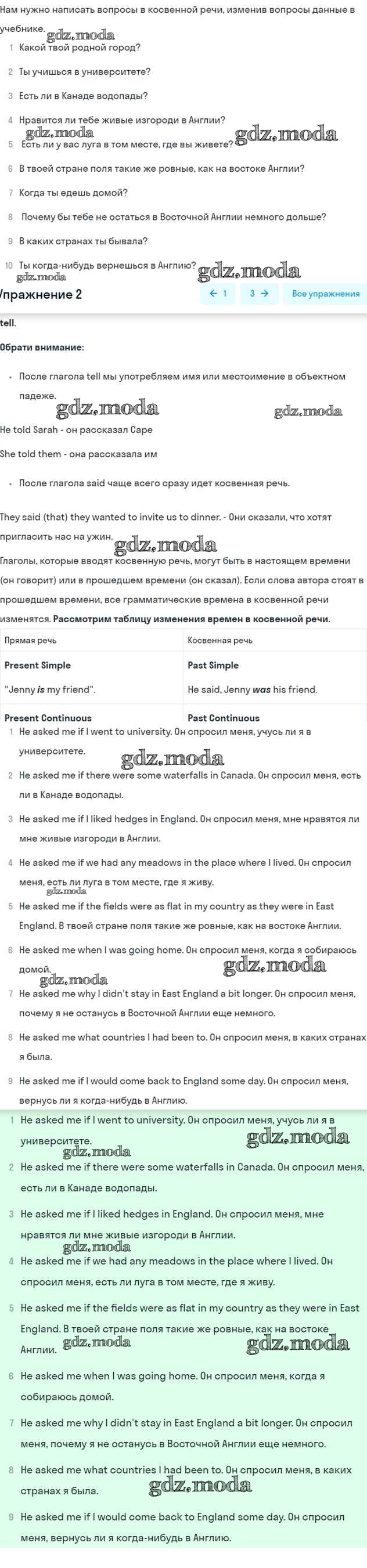
Task: Open the 'Все упражнения' list
Action: [x=325, y=294]
